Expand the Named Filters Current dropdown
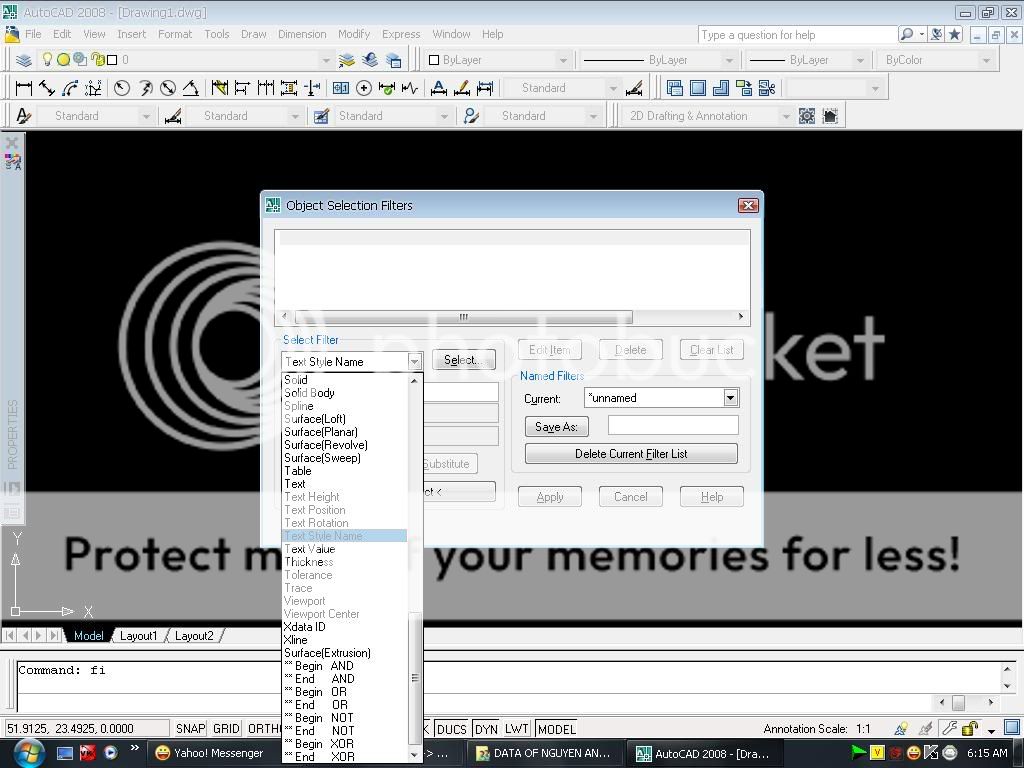This screenshot has height=768, width=1024. pyautogui.click(x=730, y=398)
